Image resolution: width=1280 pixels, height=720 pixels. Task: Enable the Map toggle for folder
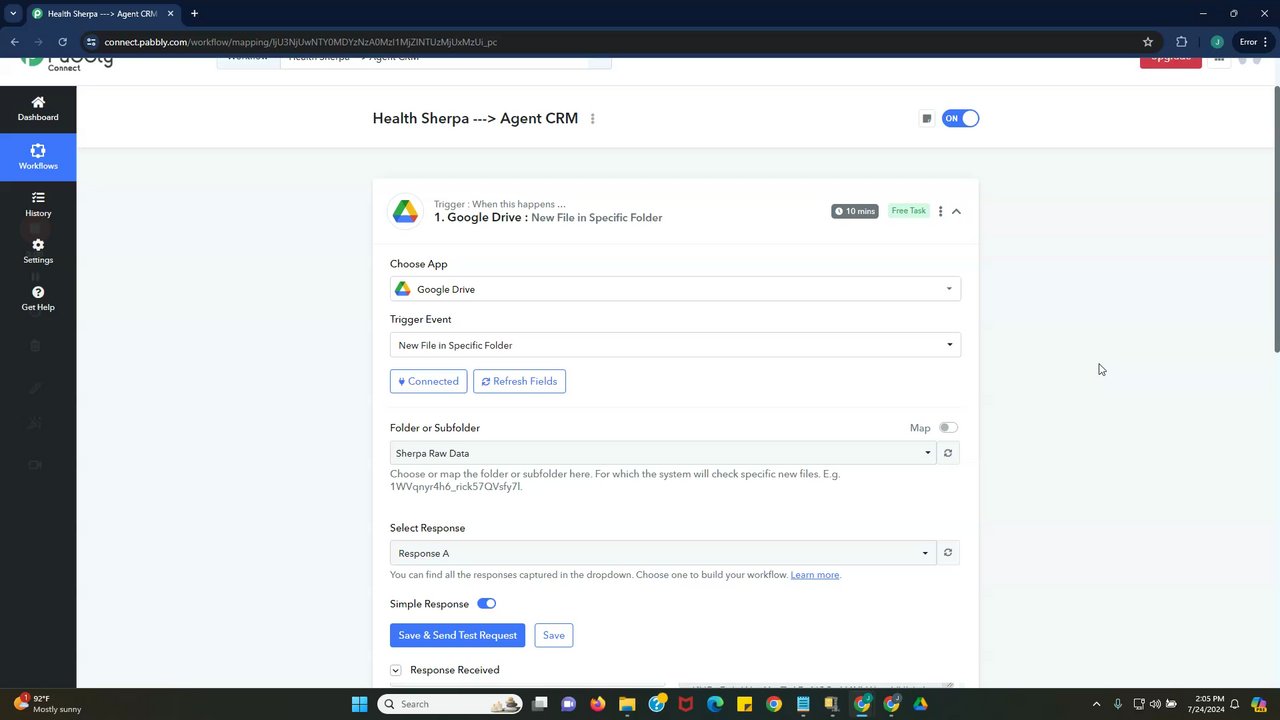coord(948,428)
